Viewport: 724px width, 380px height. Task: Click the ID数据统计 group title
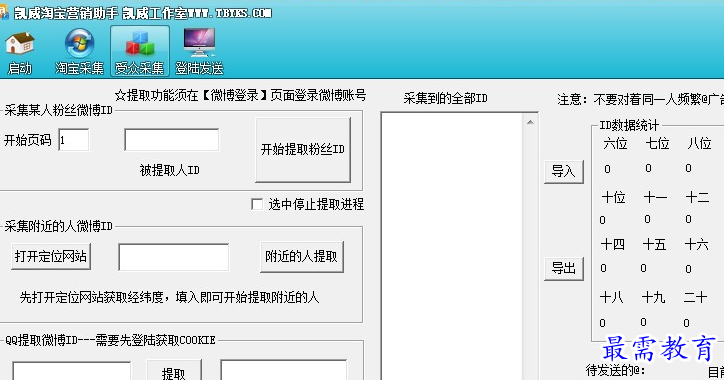pos(629,125)
